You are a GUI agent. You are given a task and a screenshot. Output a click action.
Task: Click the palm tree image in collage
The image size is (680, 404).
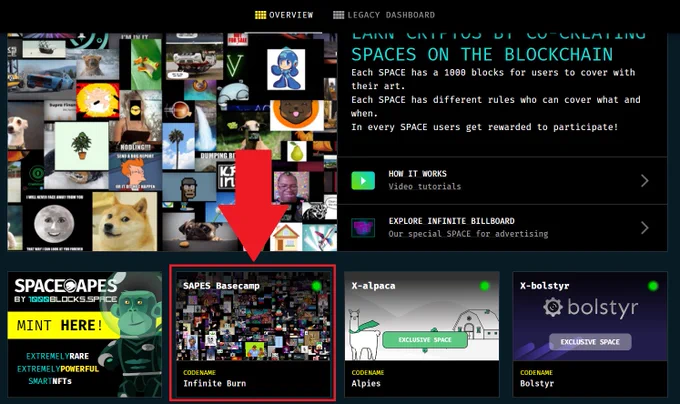point(178,146)
